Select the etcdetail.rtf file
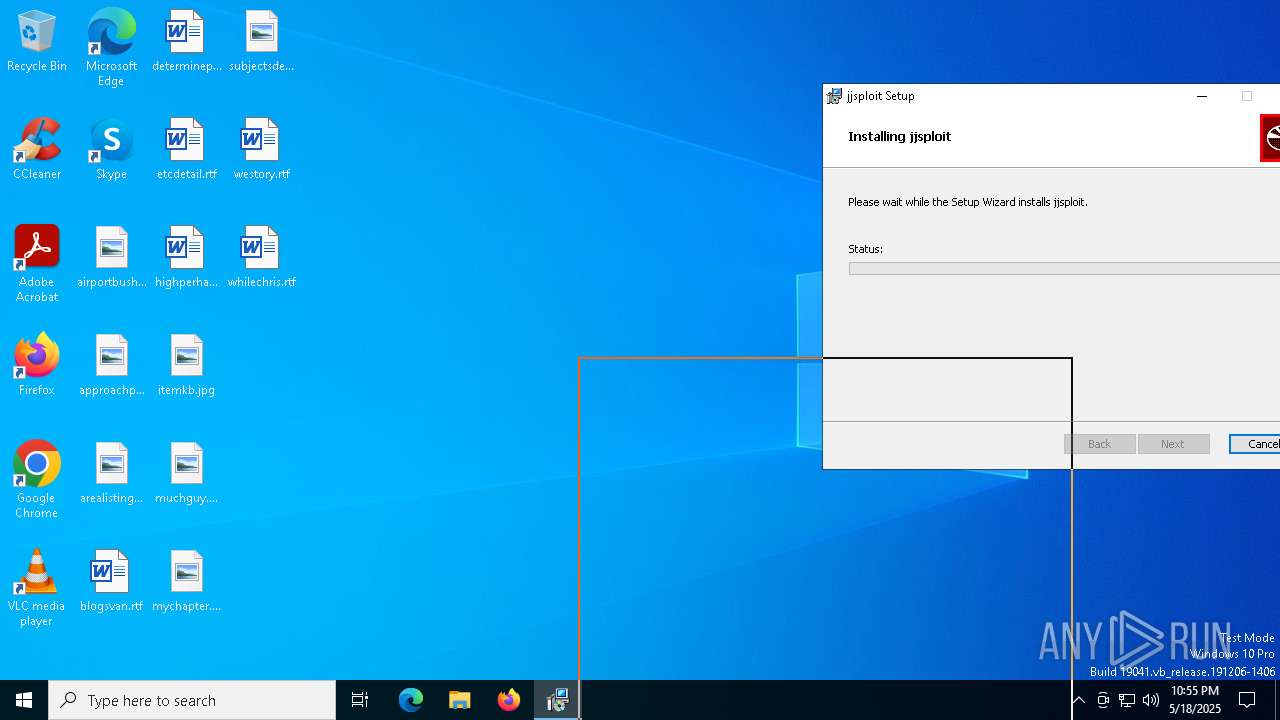Viewport: 1280px width, 720px height. click(186, 150)
